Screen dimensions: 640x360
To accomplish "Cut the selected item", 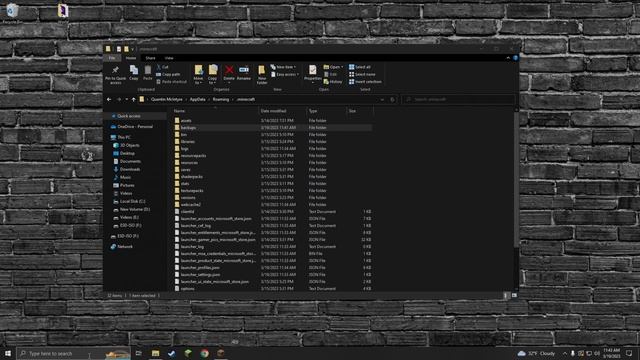I will tap(162, 67).
